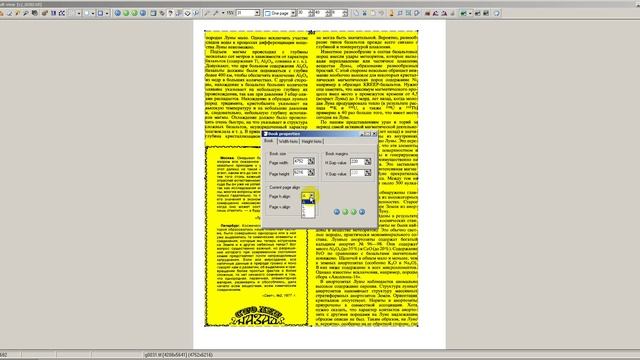The image size is (640, 360).
Task: Click first-page blue button in Book properties dialog
Action: point(337,212)
